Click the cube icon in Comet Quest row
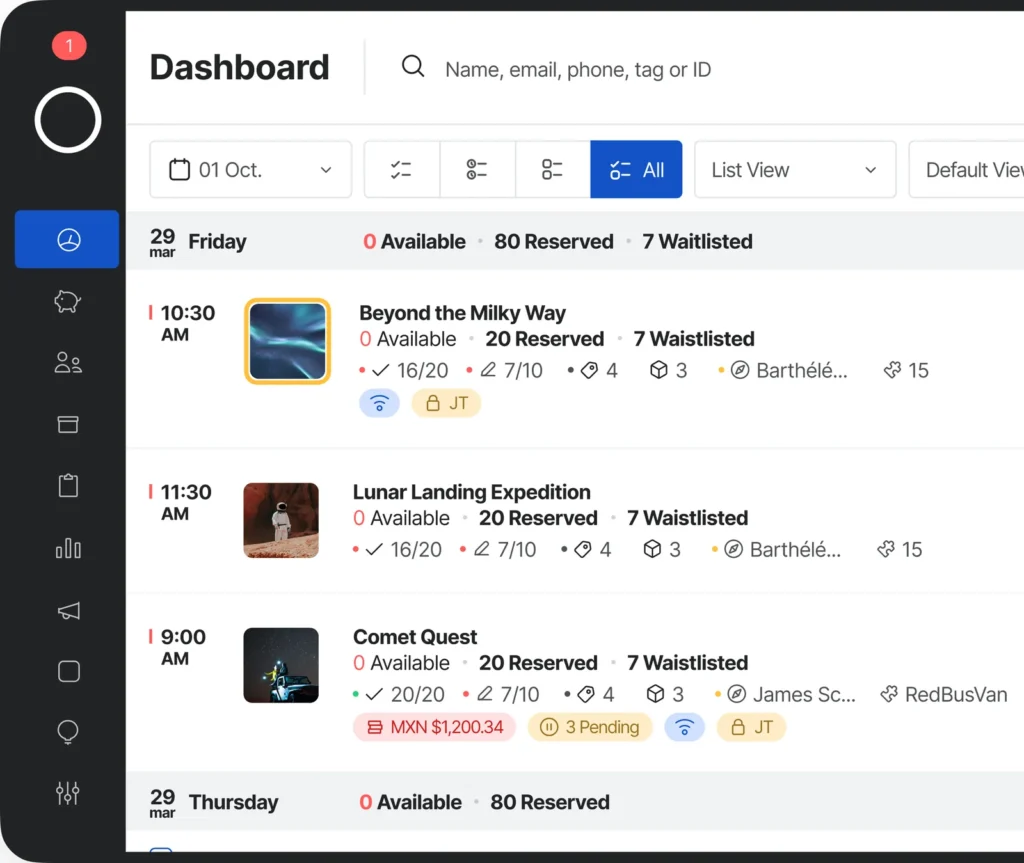 [655, 694]
